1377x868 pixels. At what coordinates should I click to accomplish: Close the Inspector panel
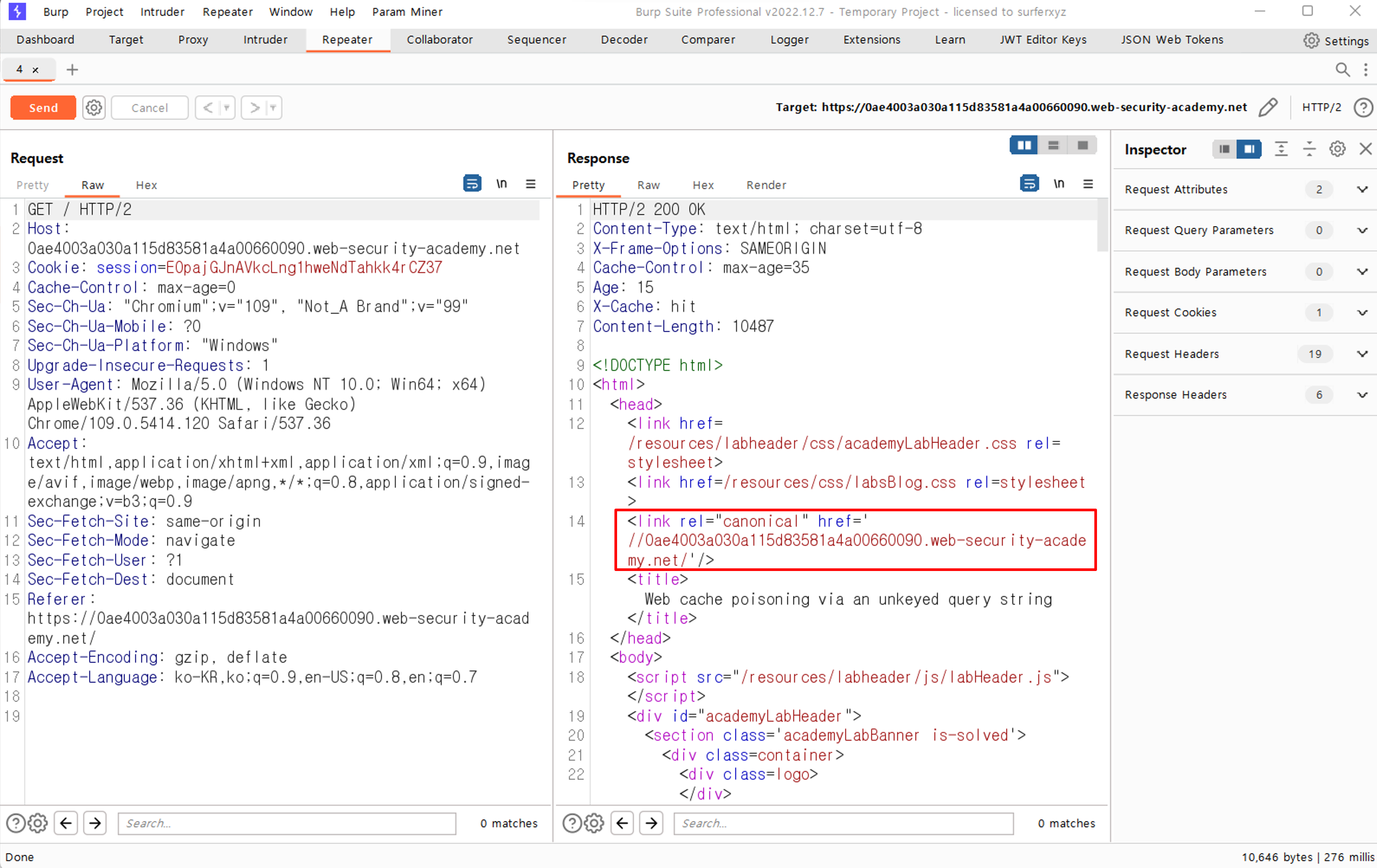pyautogui.click(x=1366, y=149)
